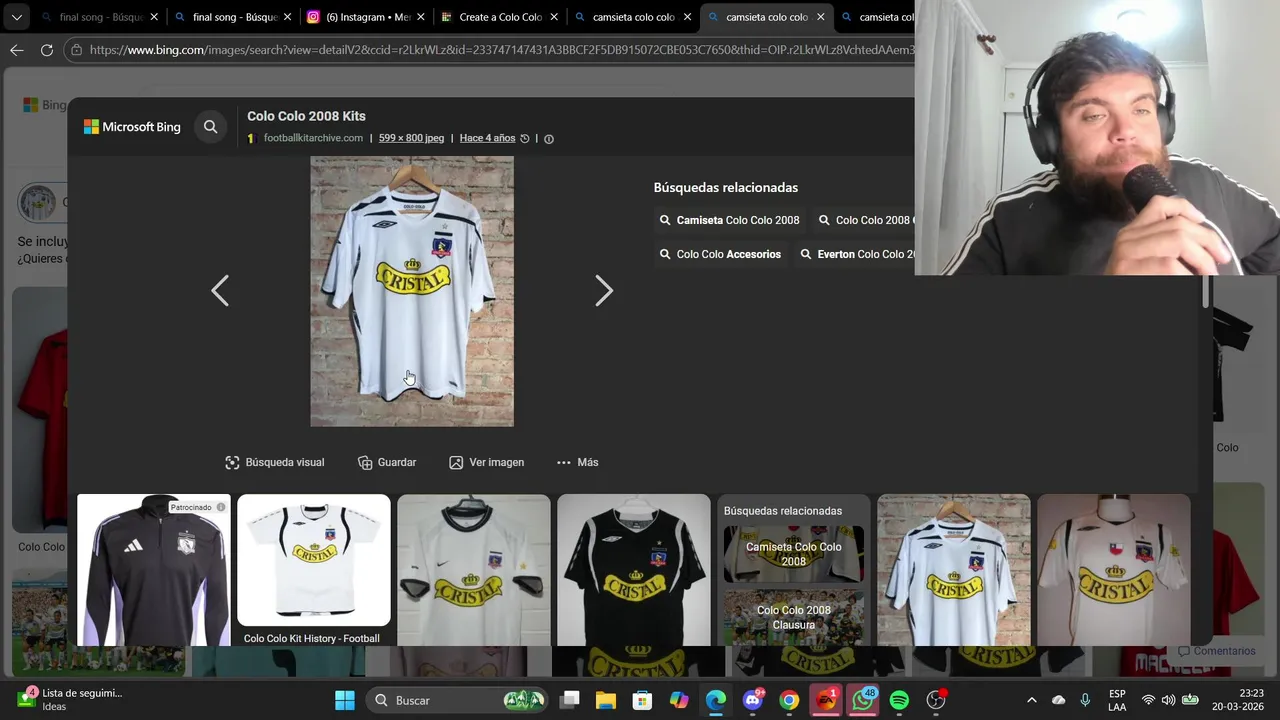Reload the page
Image resolution: width=1280 pixels, height=720 pixels.
click(x=47, y=49)
